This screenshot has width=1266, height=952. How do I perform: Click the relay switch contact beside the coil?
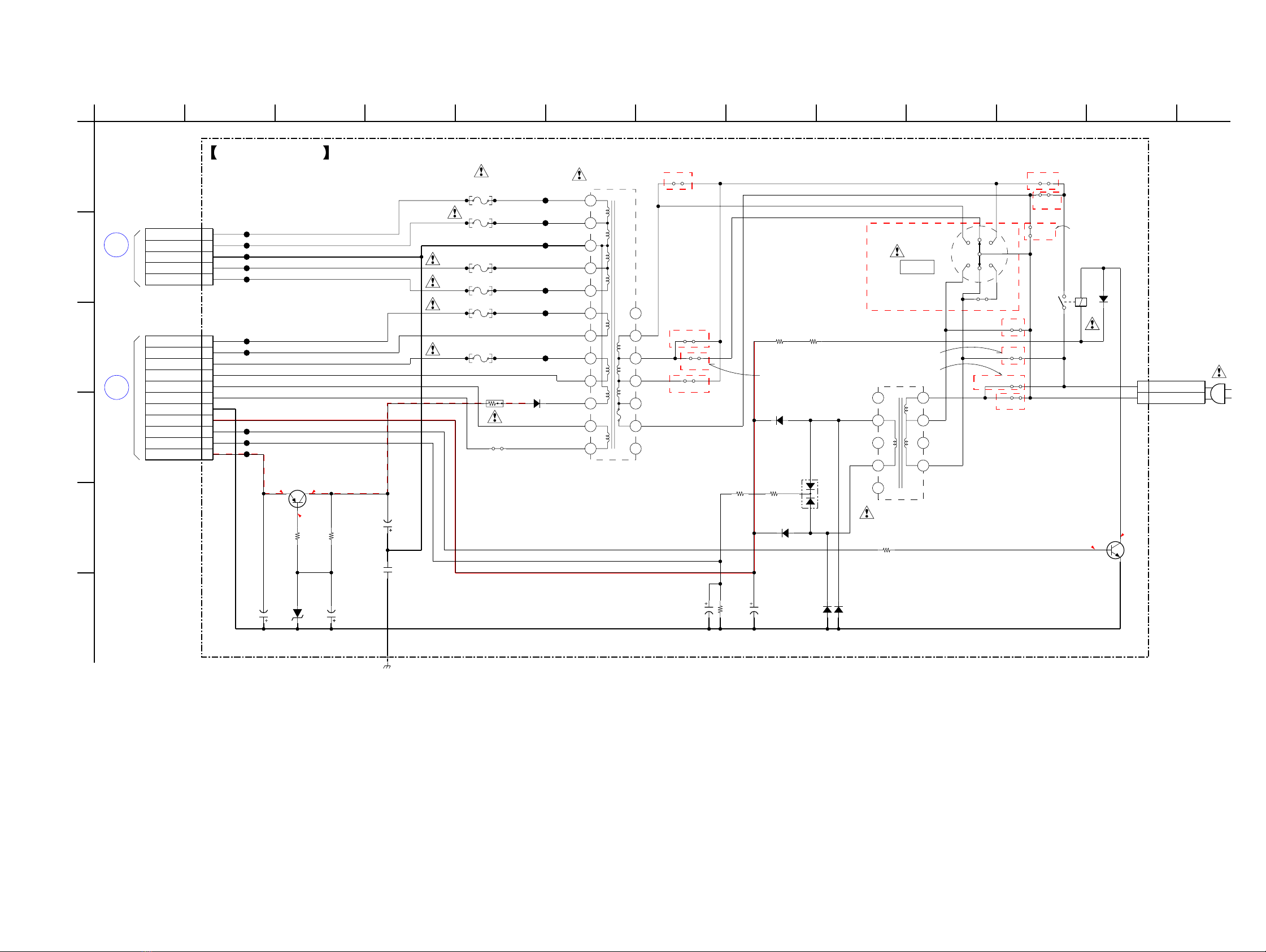[x=1063, y=302]
